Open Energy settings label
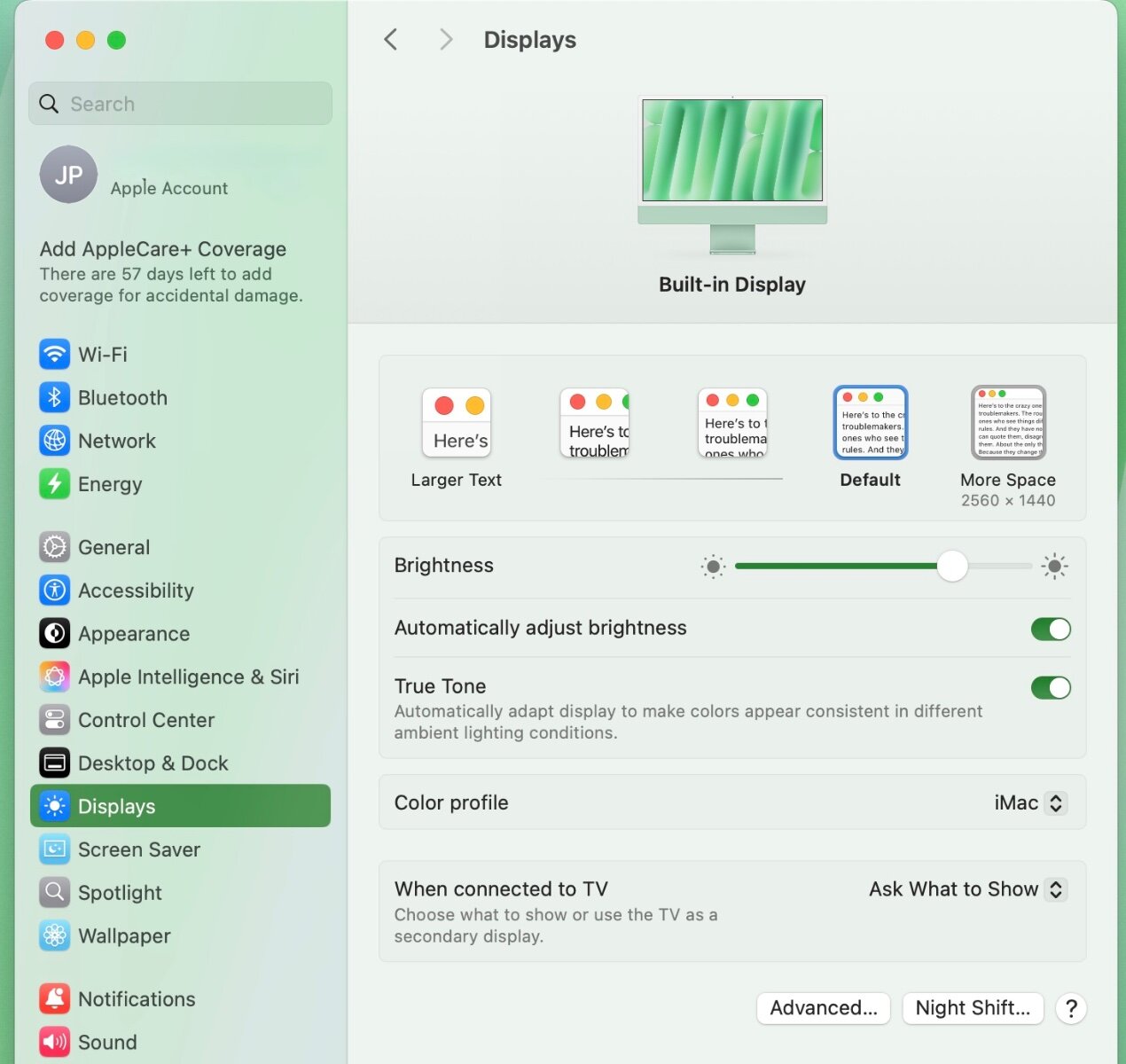 click(110, 484)
